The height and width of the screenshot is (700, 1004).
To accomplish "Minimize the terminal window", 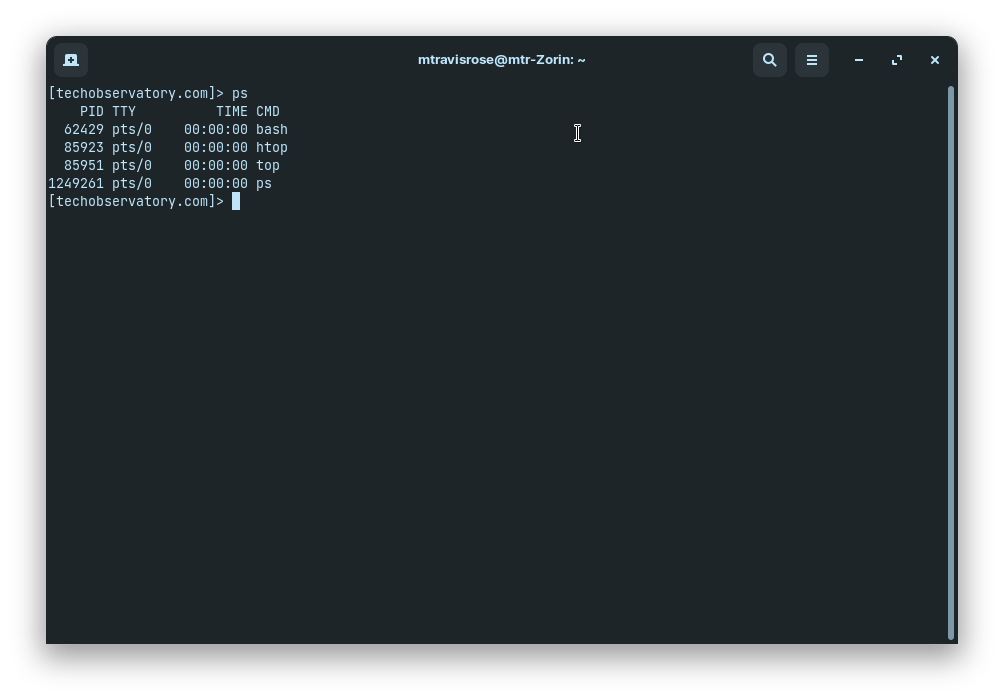I will 859,60.
